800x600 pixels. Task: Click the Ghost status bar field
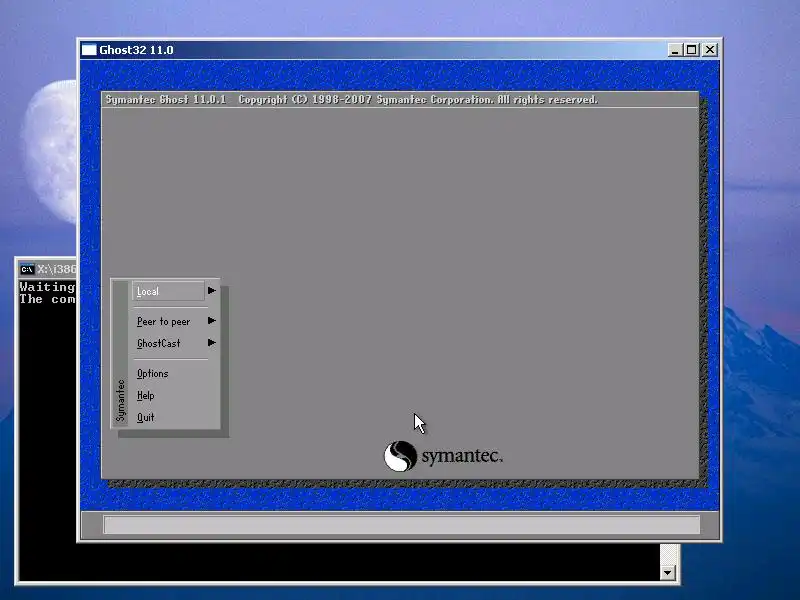point(402,524)
